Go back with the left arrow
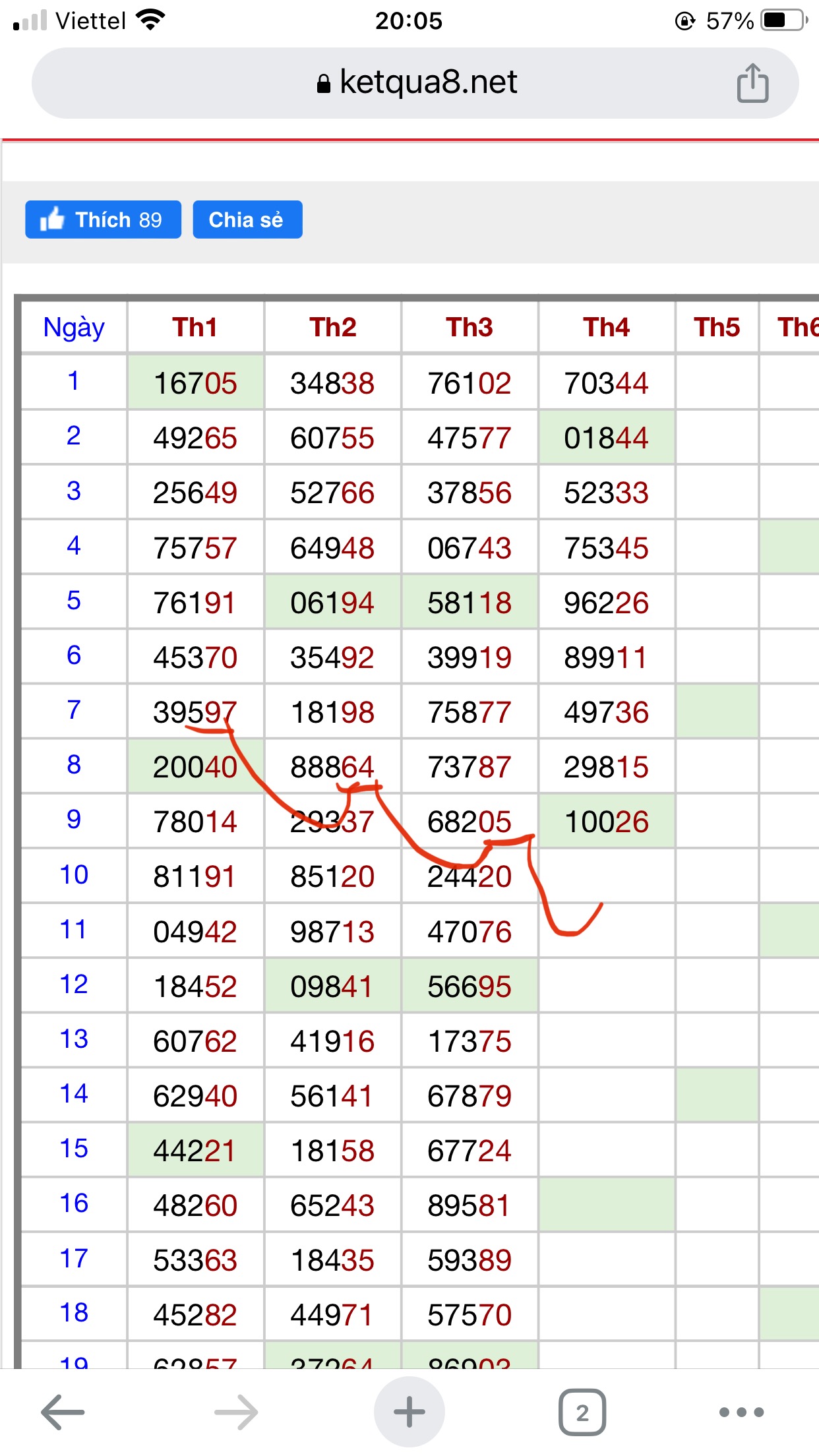 point(63,1412)
